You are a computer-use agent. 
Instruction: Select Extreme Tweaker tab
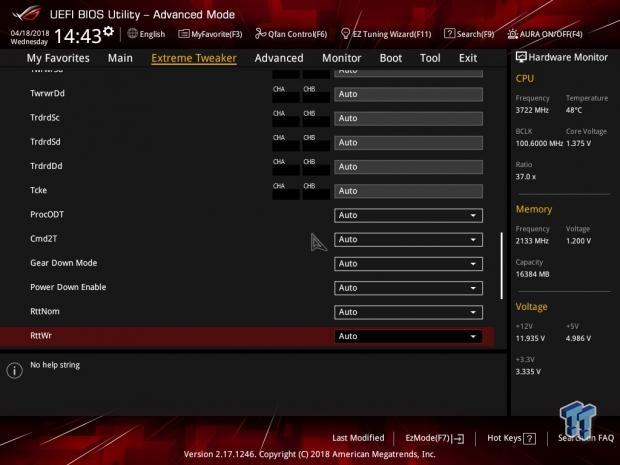[194, 58]
